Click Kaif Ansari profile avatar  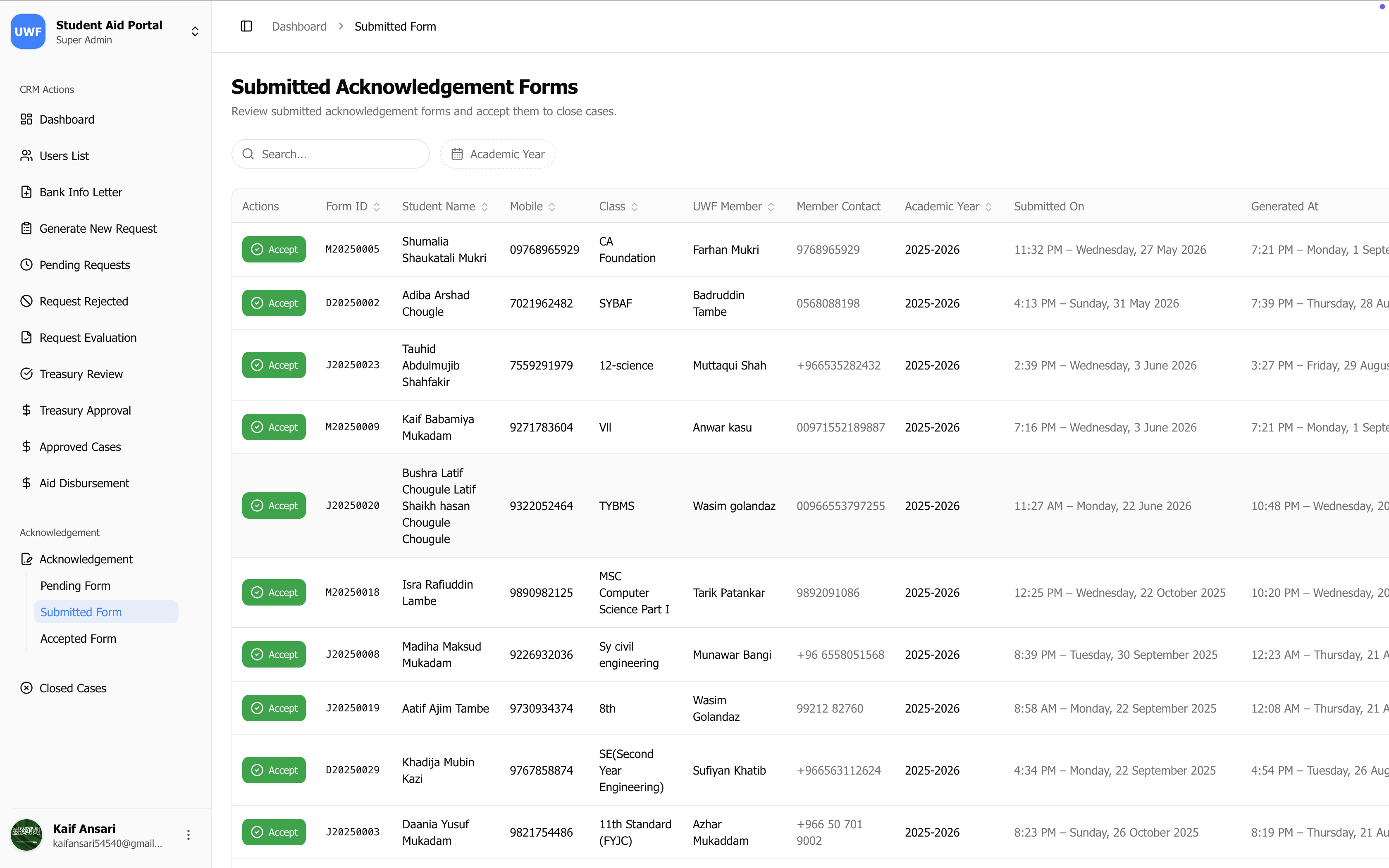click(x=26, y=835)
